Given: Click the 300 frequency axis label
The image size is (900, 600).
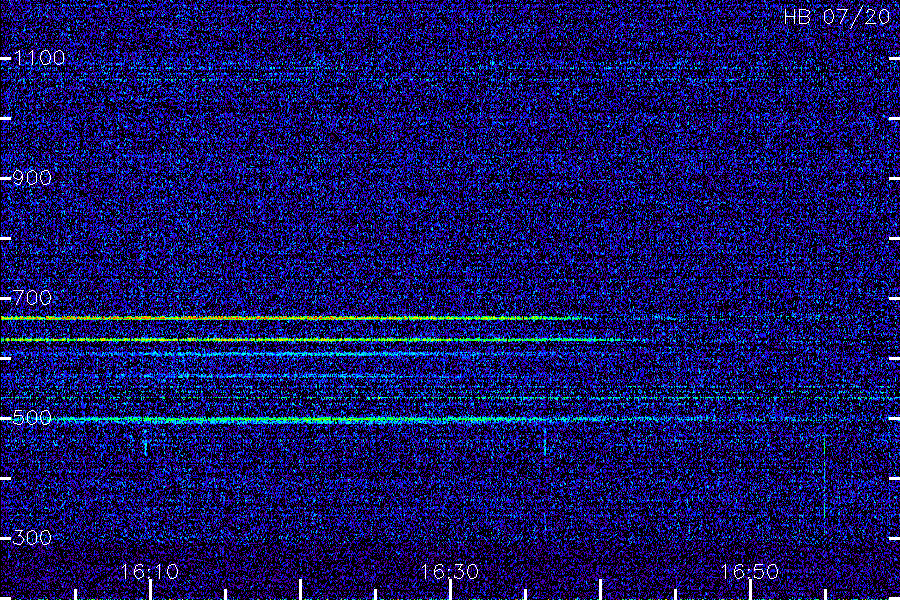Looking at the screenshot, I should coord(32,538).
